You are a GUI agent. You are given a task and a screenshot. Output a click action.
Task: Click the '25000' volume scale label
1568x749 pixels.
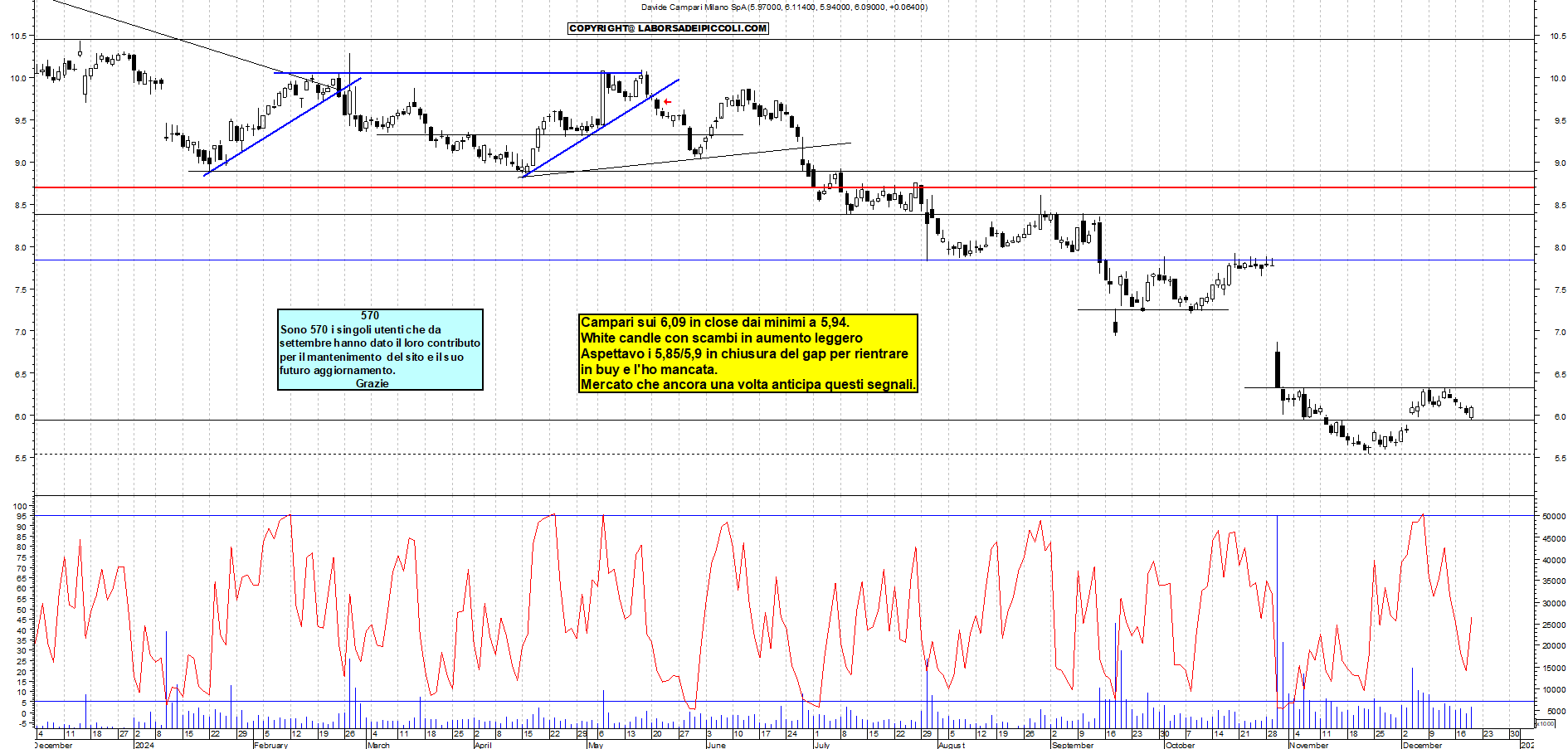[x=1554, y=625]
